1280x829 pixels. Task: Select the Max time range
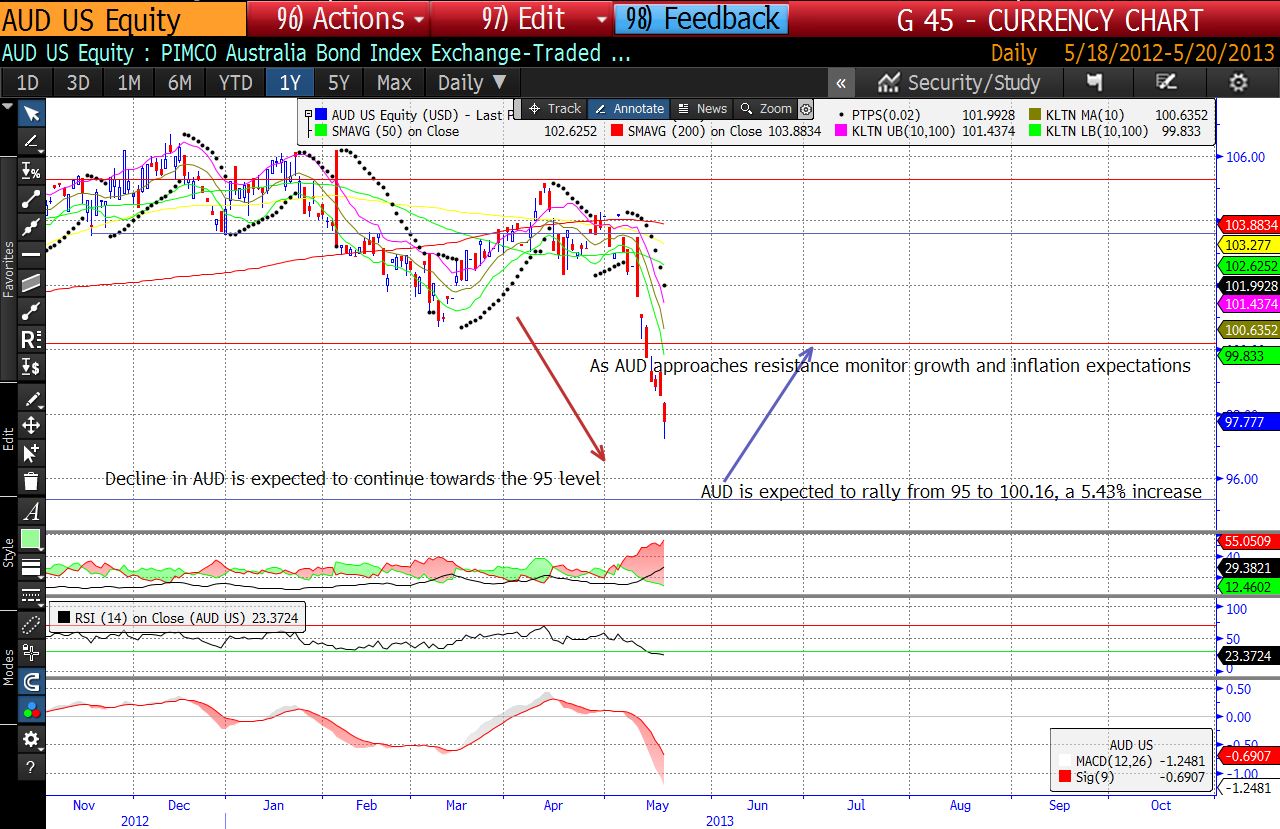click(x=394, y=83)
